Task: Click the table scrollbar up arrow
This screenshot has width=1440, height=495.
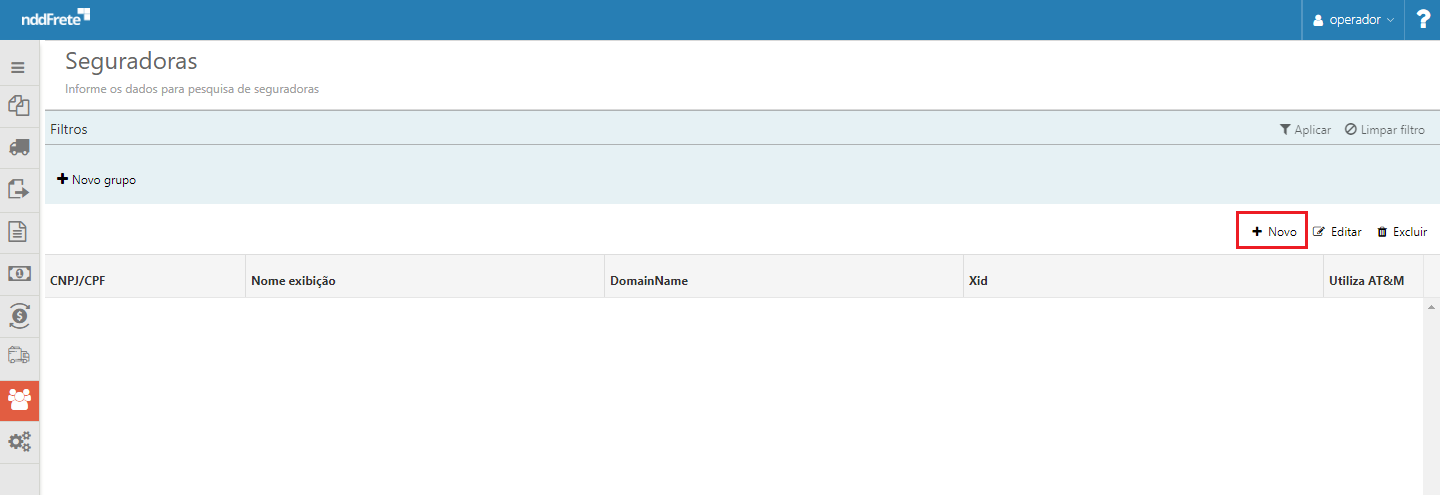Action: pos(1431,306)
